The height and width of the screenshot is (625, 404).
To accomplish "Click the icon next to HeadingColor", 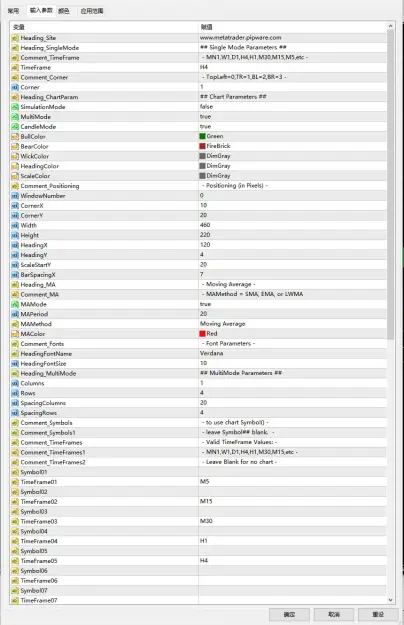I will click(15, 166).
